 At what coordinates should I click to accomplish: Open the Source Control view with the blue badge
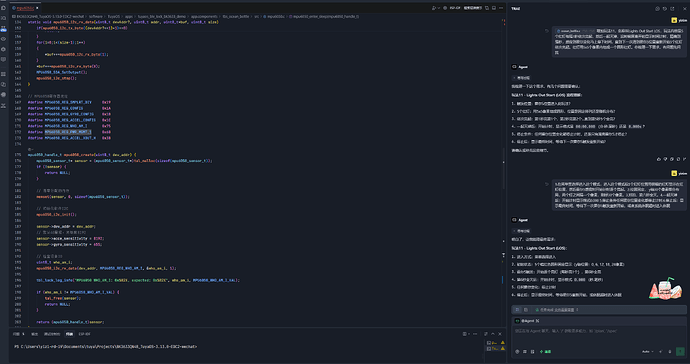[x=4, y=29]
